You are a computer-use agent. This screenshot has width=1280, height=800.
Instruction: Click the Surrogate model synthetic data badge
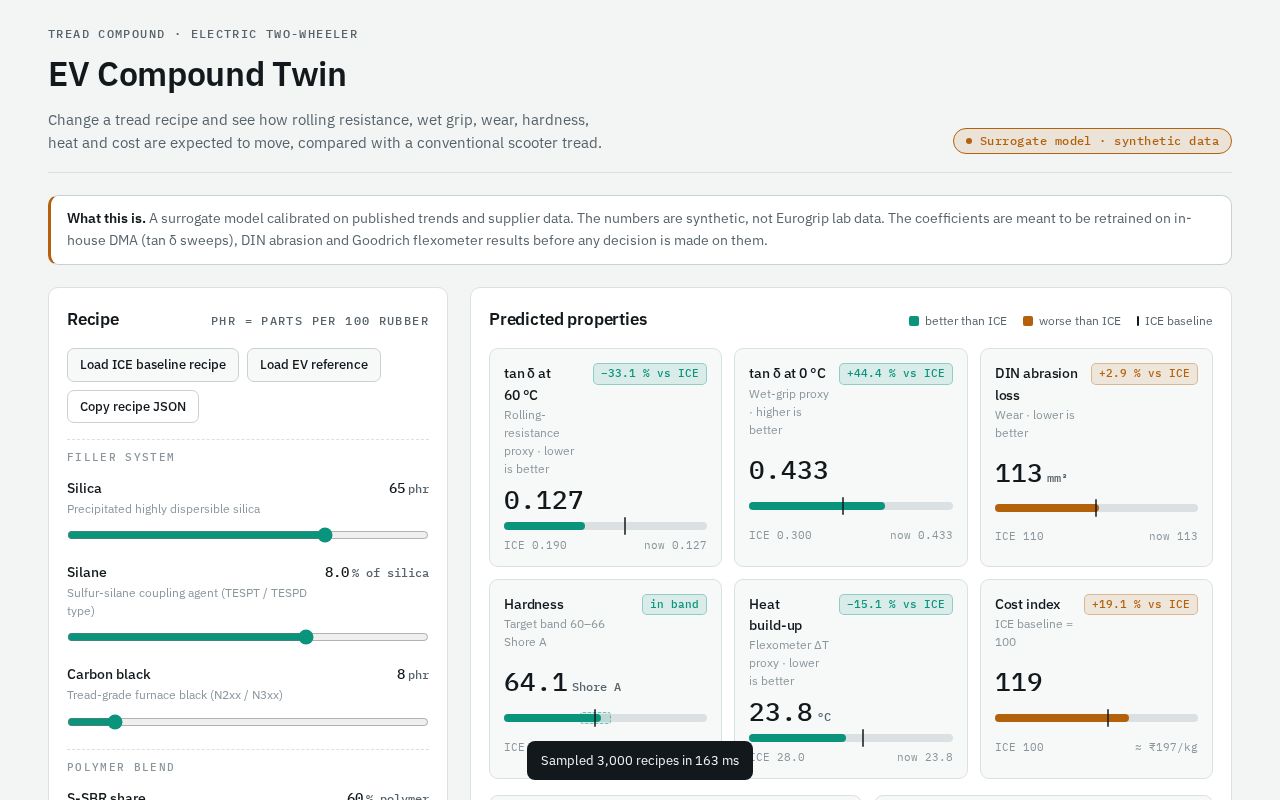(1092, 141)
